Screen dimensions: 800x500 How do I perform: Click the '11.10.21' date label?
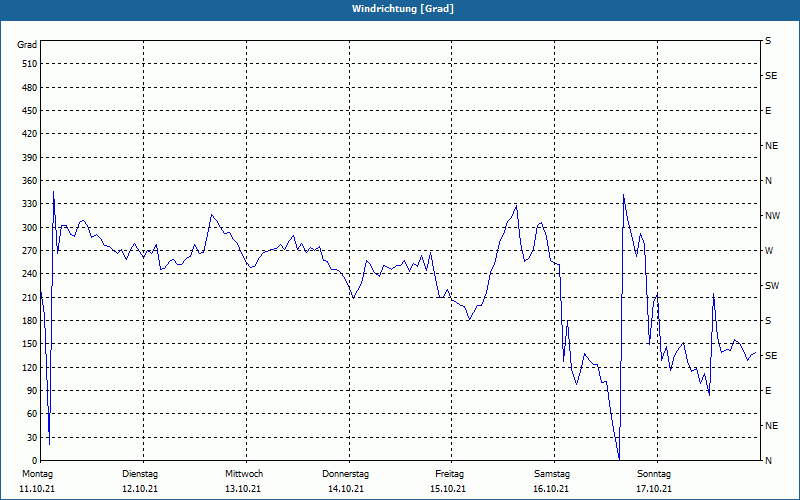click(37, 489)
